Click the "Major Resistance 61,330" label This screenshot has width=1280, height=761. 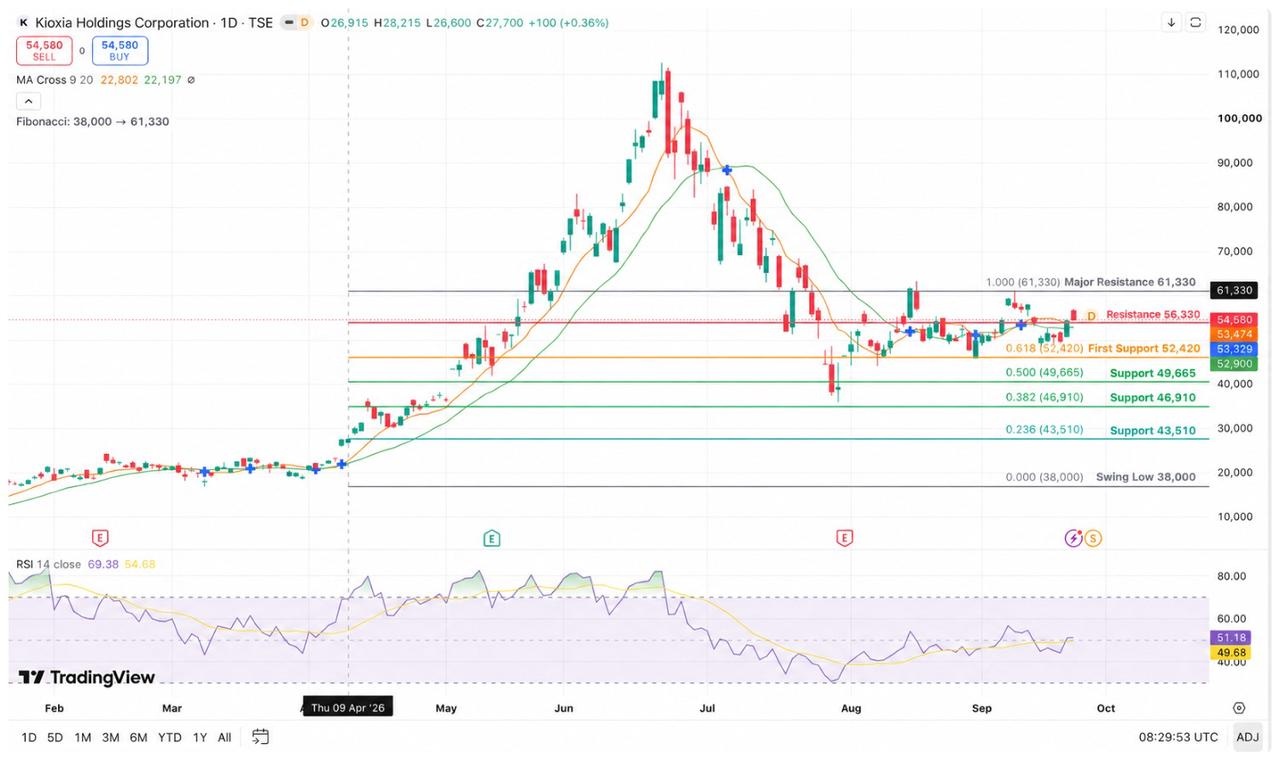point(1130,283)
